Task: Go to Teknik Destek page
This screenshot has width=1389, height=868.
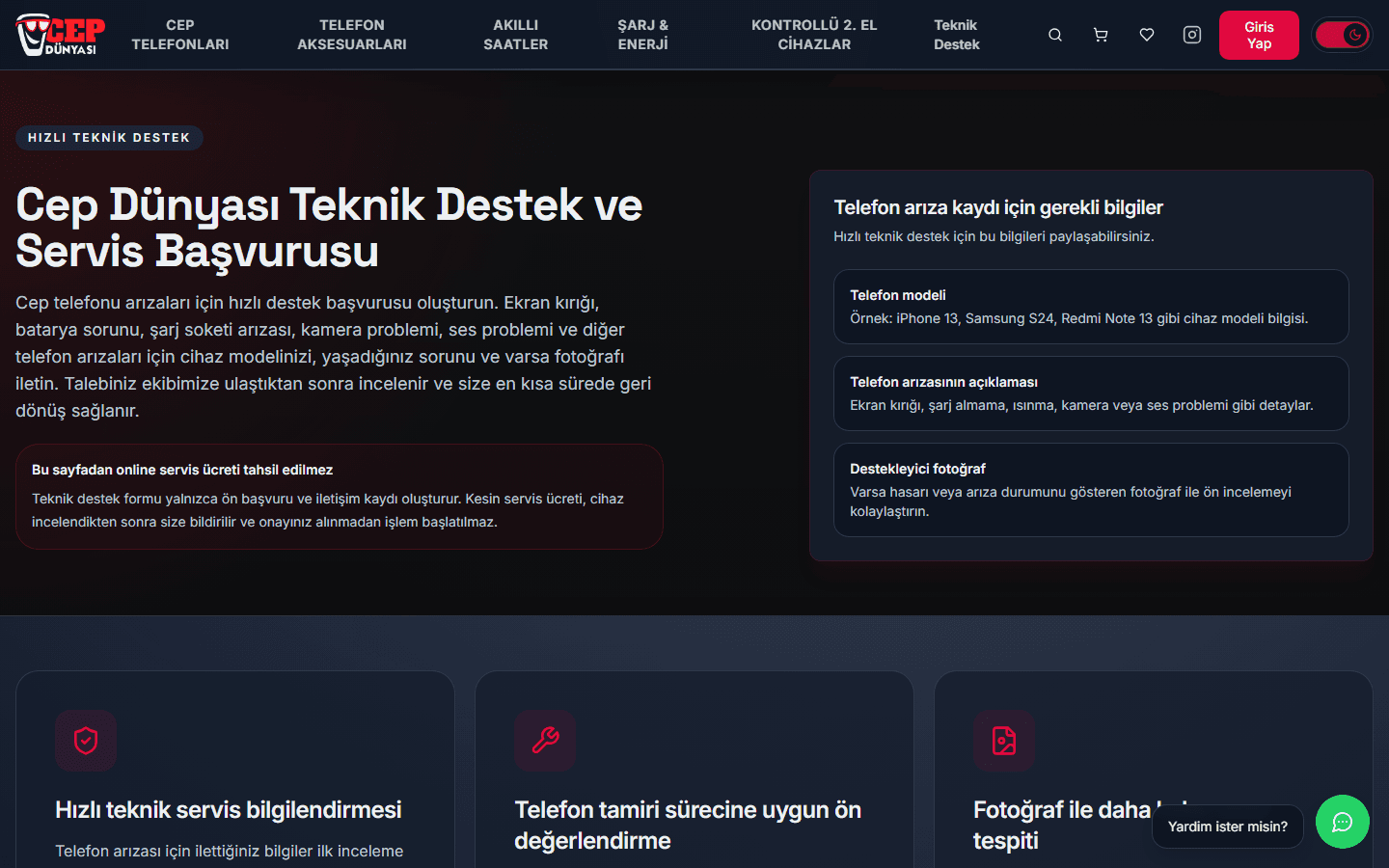Action: pos(956,35)
